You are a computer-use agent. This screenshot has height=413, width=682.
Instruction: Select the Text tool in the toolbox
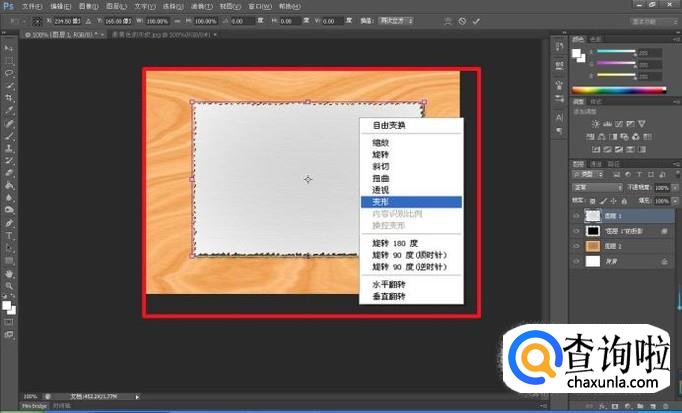(x=9, y=235)
